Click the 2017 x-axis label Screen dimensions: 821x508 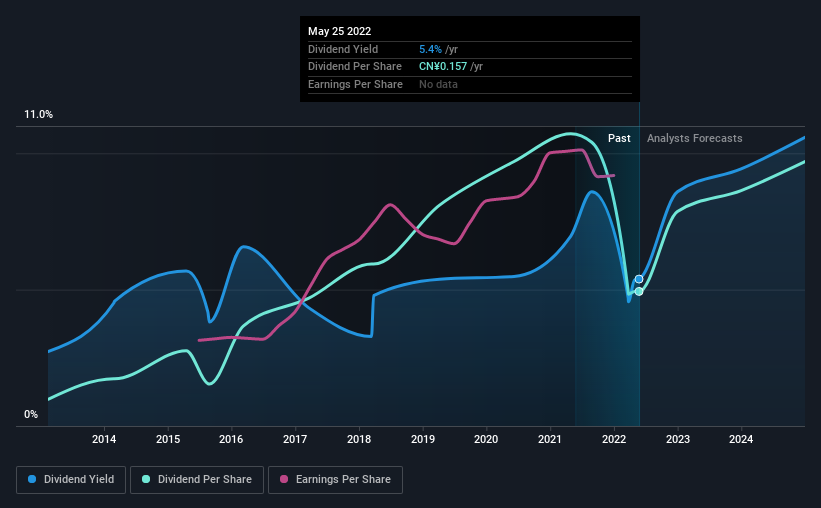click(x=295, y=439)
